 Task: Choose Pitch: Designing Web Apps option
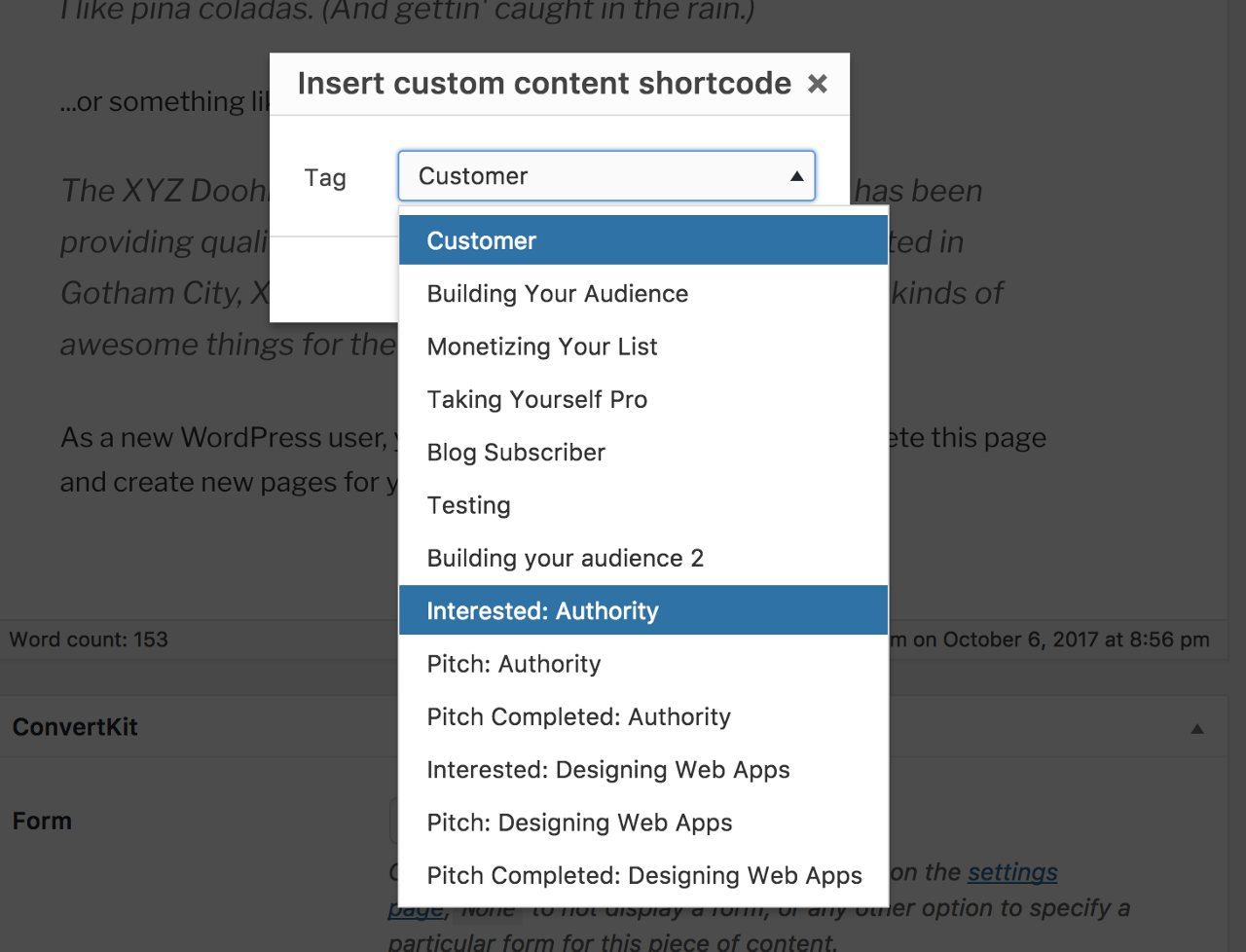pos(643,823)
